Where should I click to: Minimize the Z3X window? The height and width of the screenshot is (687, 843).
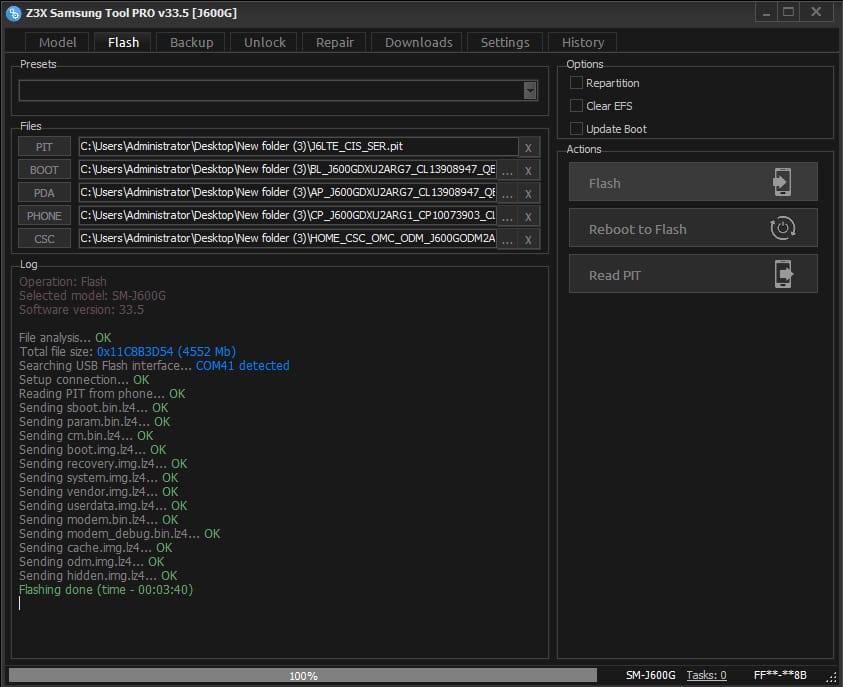(x=767, y=12)
